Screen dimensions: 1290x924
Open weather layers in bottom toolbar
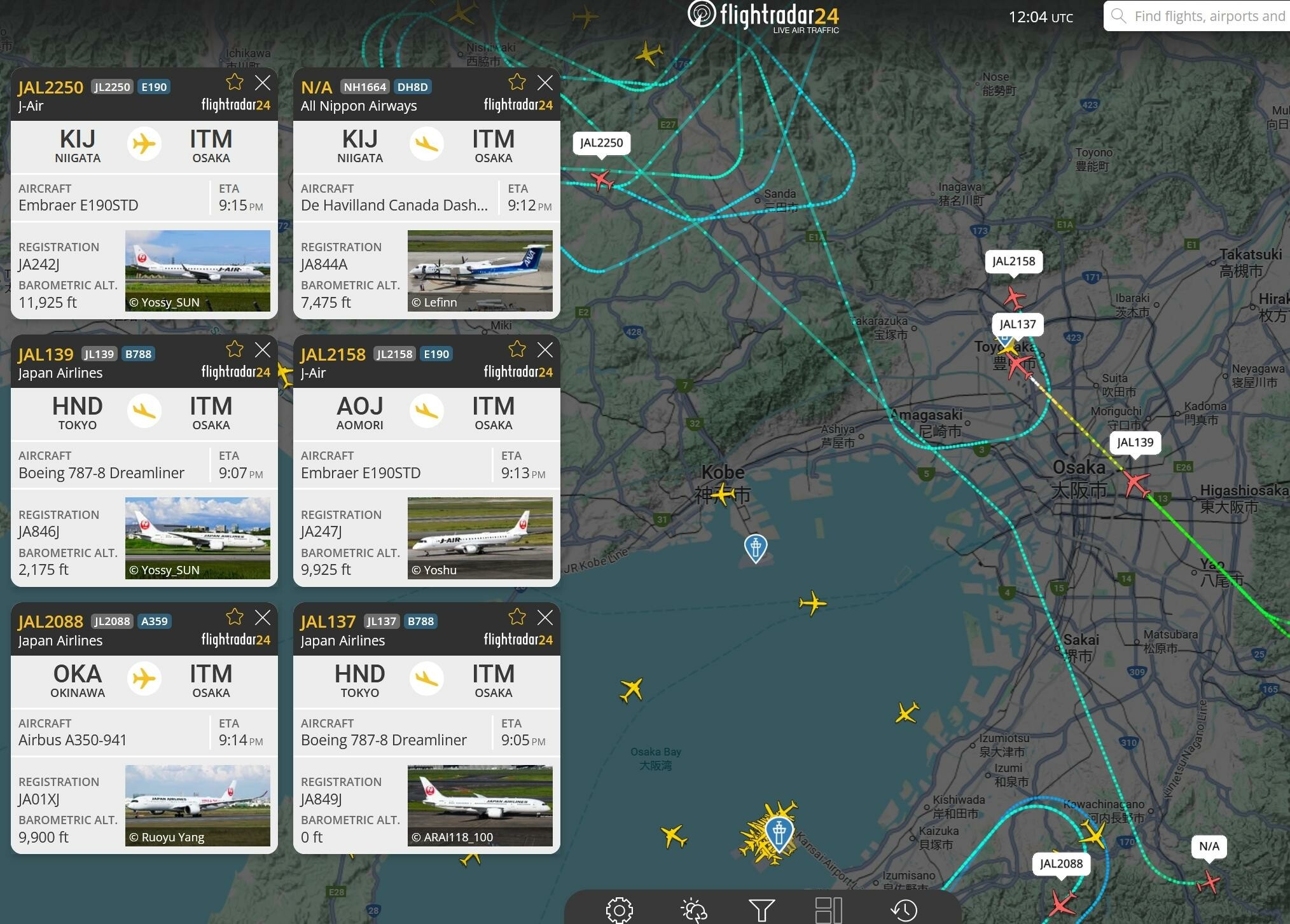click(x=693, y=910)
